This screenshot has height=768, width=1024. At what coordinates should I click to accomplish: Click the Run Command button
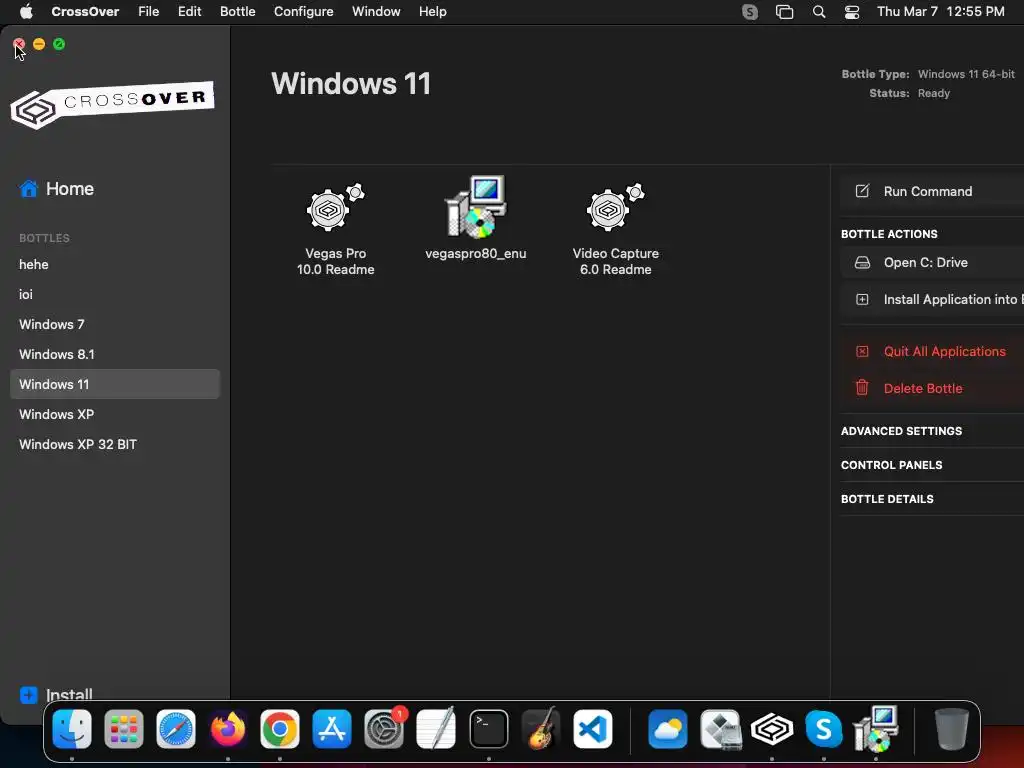pos(932,191)
